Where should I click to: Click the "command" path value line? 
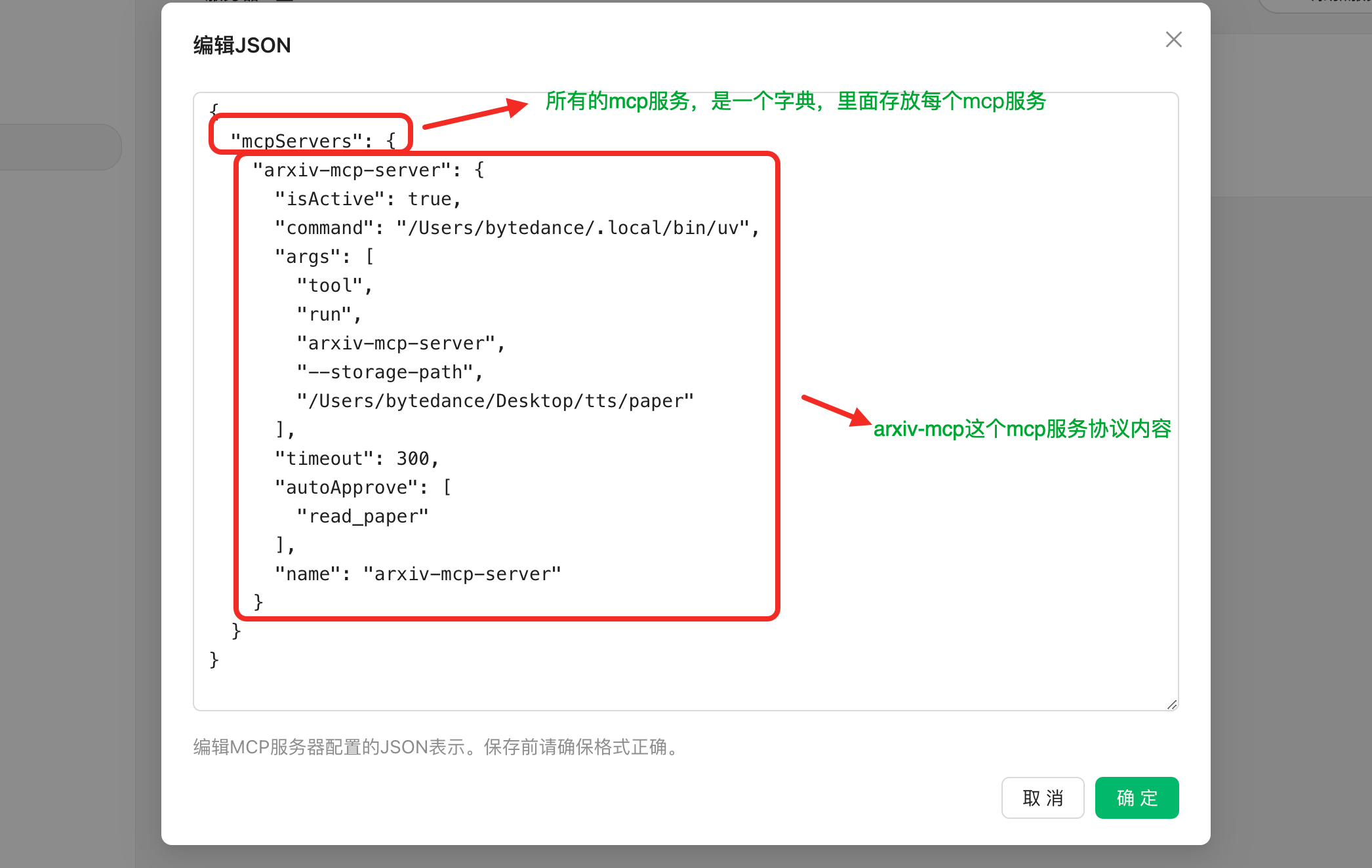(x=577, y=227)
